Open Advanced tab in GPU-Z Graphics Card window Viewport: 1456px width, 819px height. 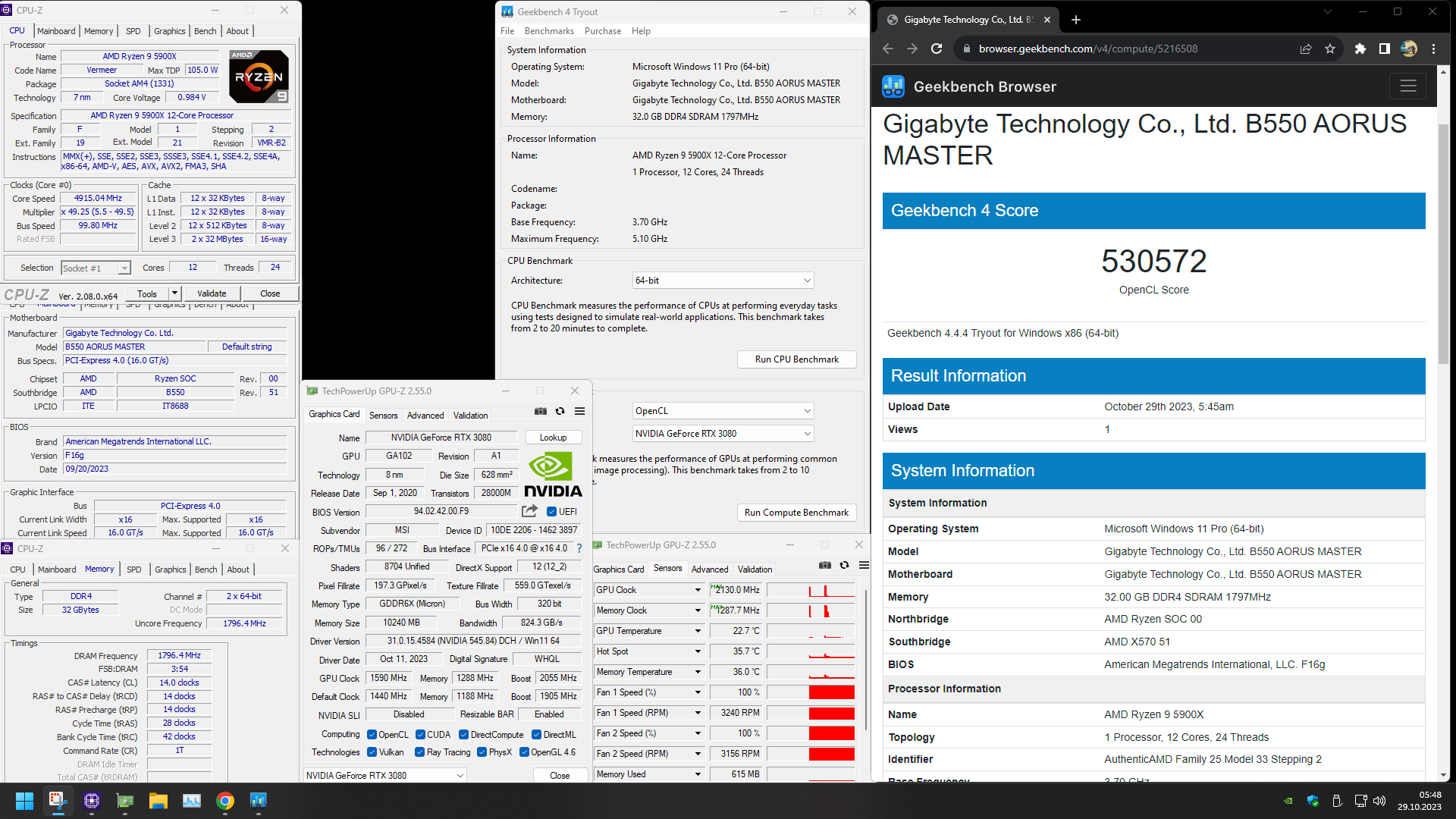tap(425, 416)
